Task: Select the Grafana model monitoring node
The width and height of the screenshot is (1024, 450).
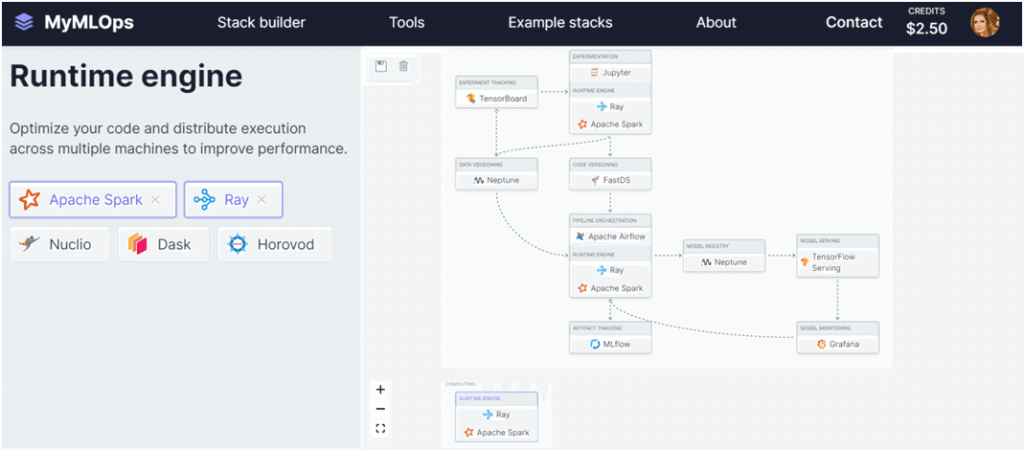Action: tap(838, 344)
